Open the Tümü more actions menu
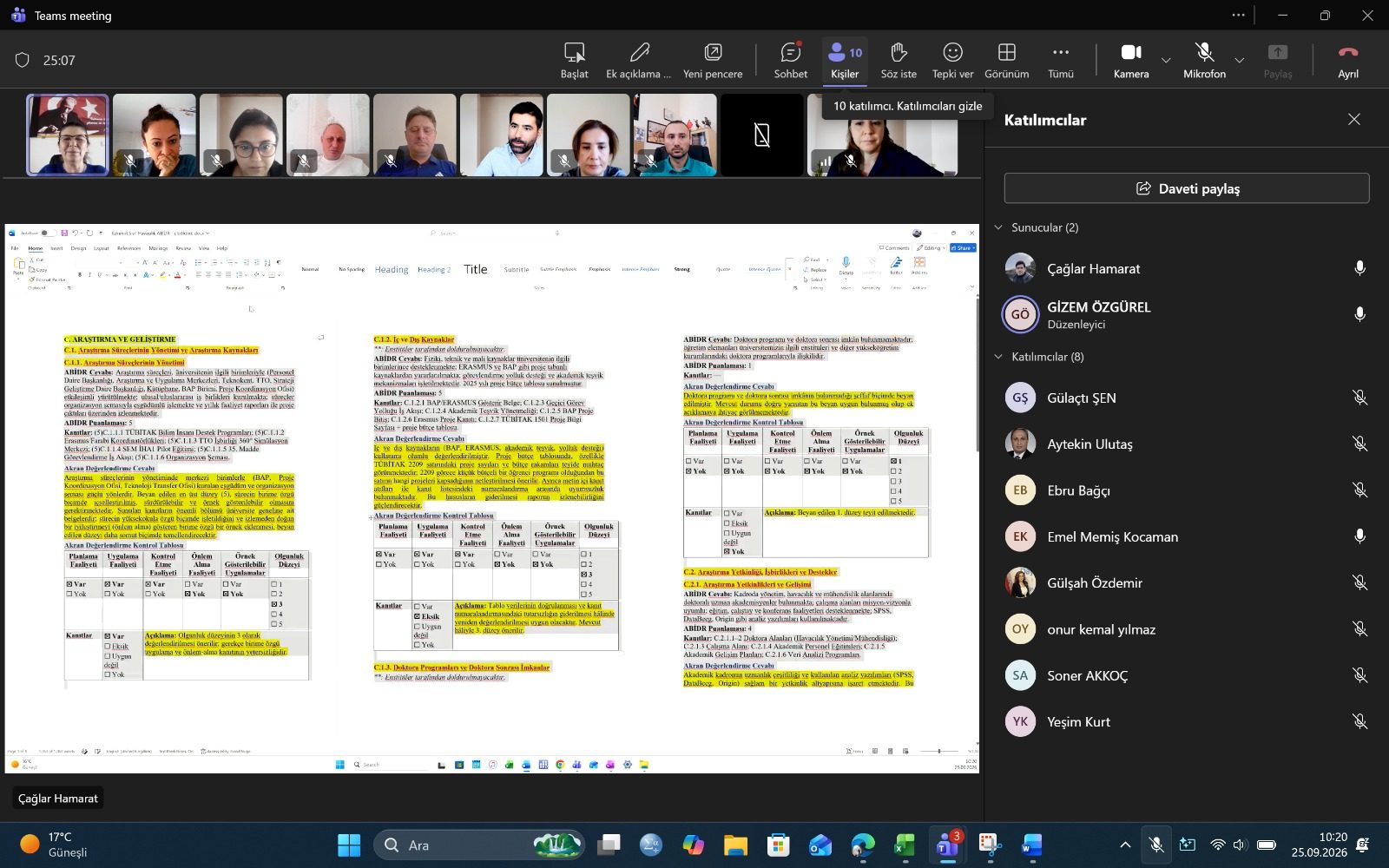This screenshot has height=868, width=1389. [1060, 61]
